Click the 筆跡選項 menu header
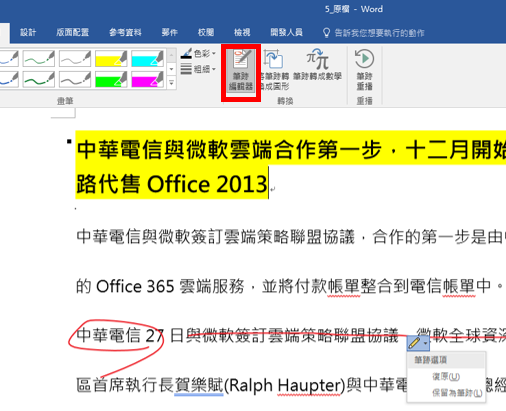The image size is (506, 411). tap(446, 360)
